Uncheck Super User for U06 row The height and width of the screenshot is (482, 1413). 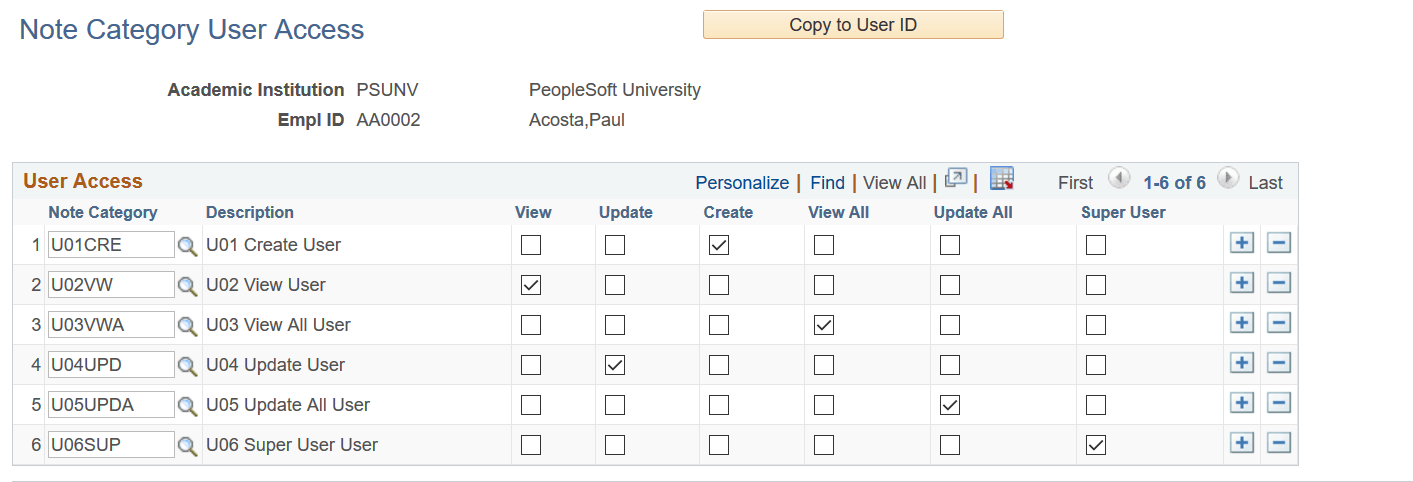1096,445
